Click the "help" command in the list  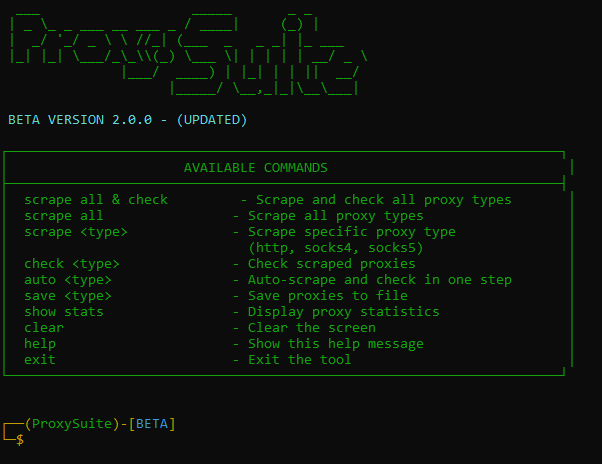[40, 344]
